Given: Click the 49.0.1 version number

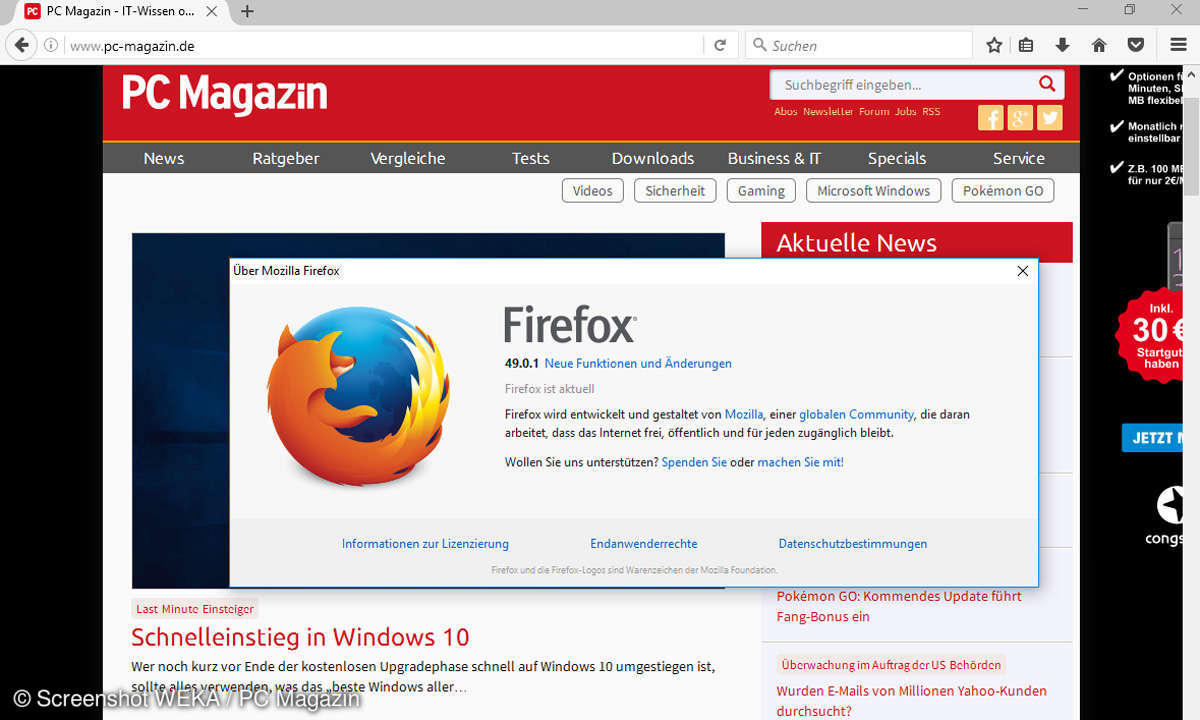Looking at the screenshot, I should pyautogui.click(x=522, y=364).
